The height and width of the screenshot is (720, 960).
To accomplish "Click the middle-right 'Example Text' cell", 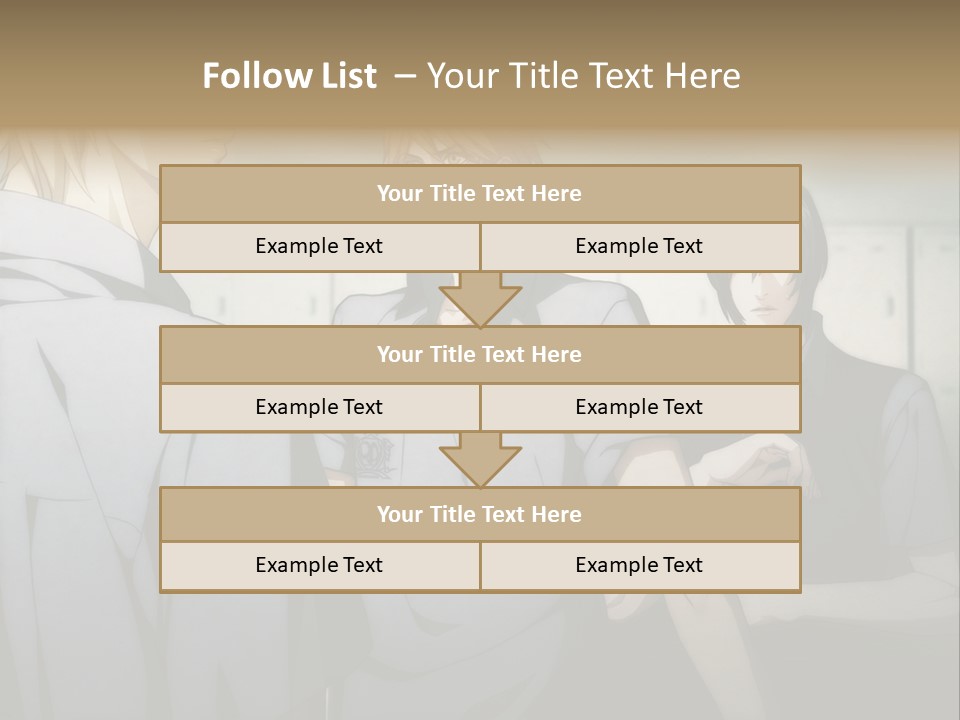I will 640,408.
